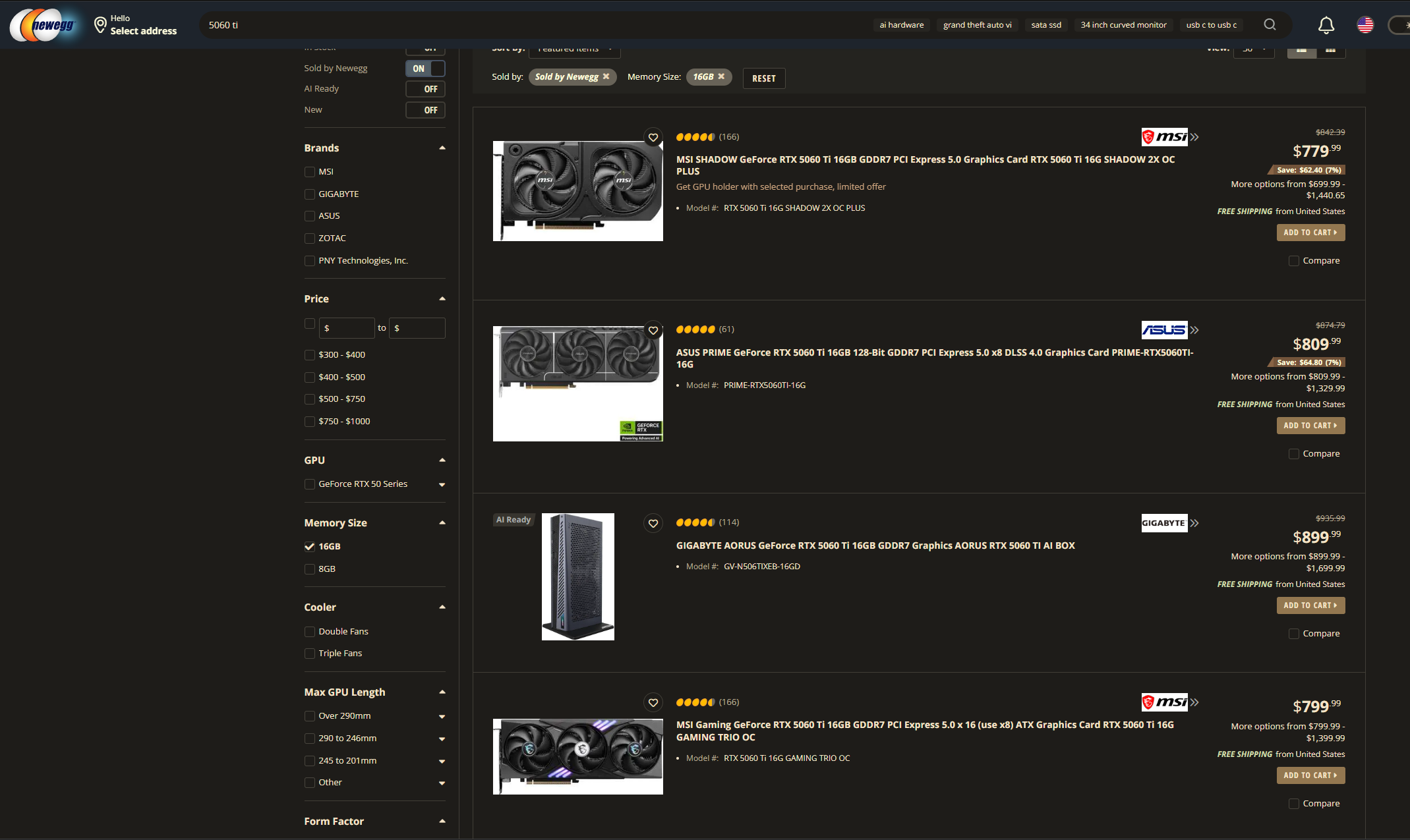Select the $500 - $750 price range
The height and width of the screenshot is (840, 1410).
pos(310,399)
